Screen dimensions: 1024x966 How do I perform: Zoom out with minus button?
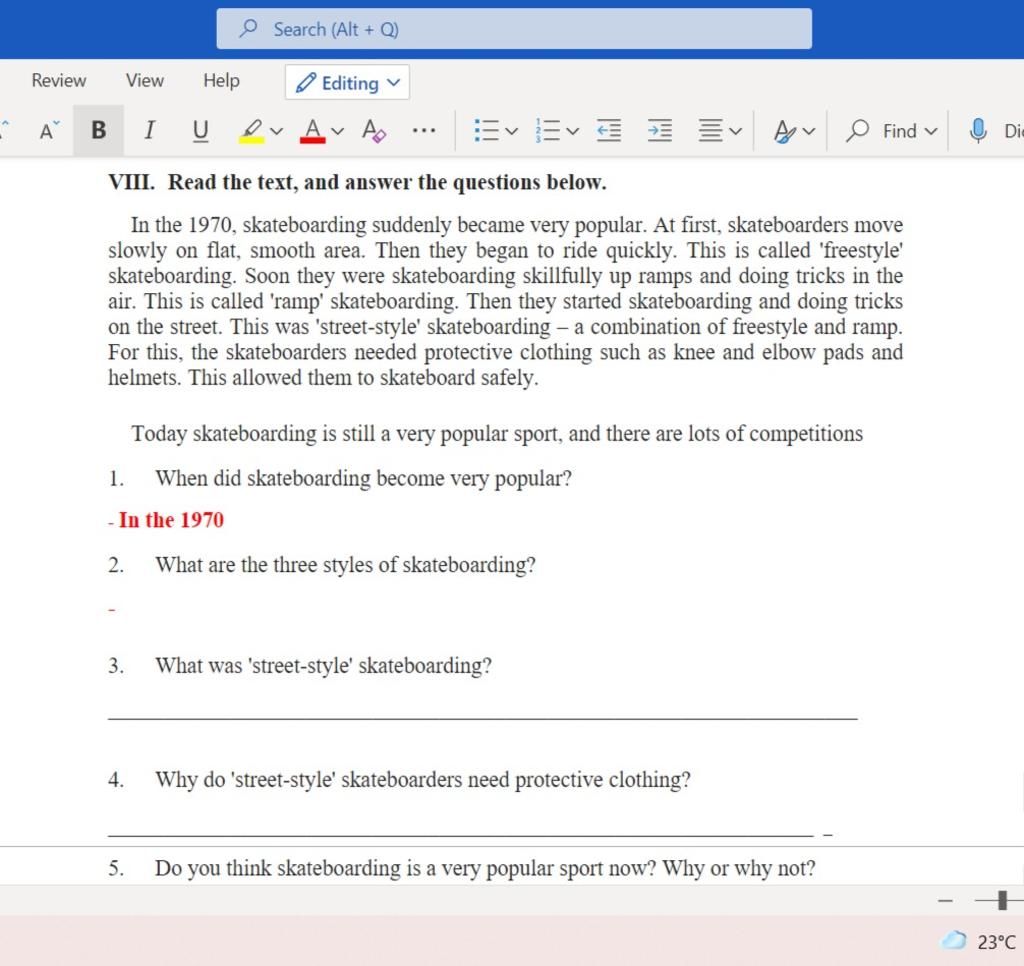(945, 901)
